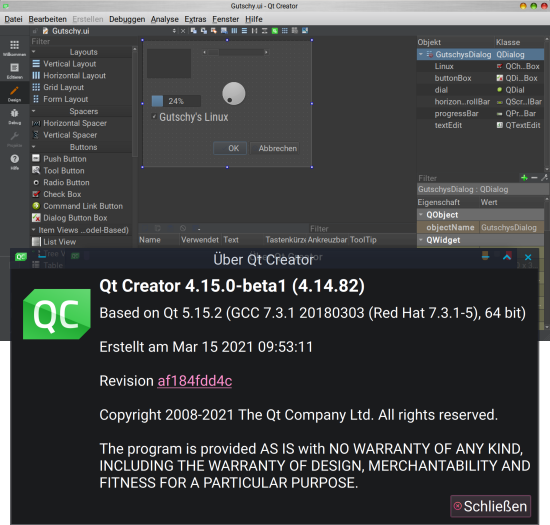
Task: Pick the Command Link Button widget icon
Action: pyautogui.click(x=36, y=206)
